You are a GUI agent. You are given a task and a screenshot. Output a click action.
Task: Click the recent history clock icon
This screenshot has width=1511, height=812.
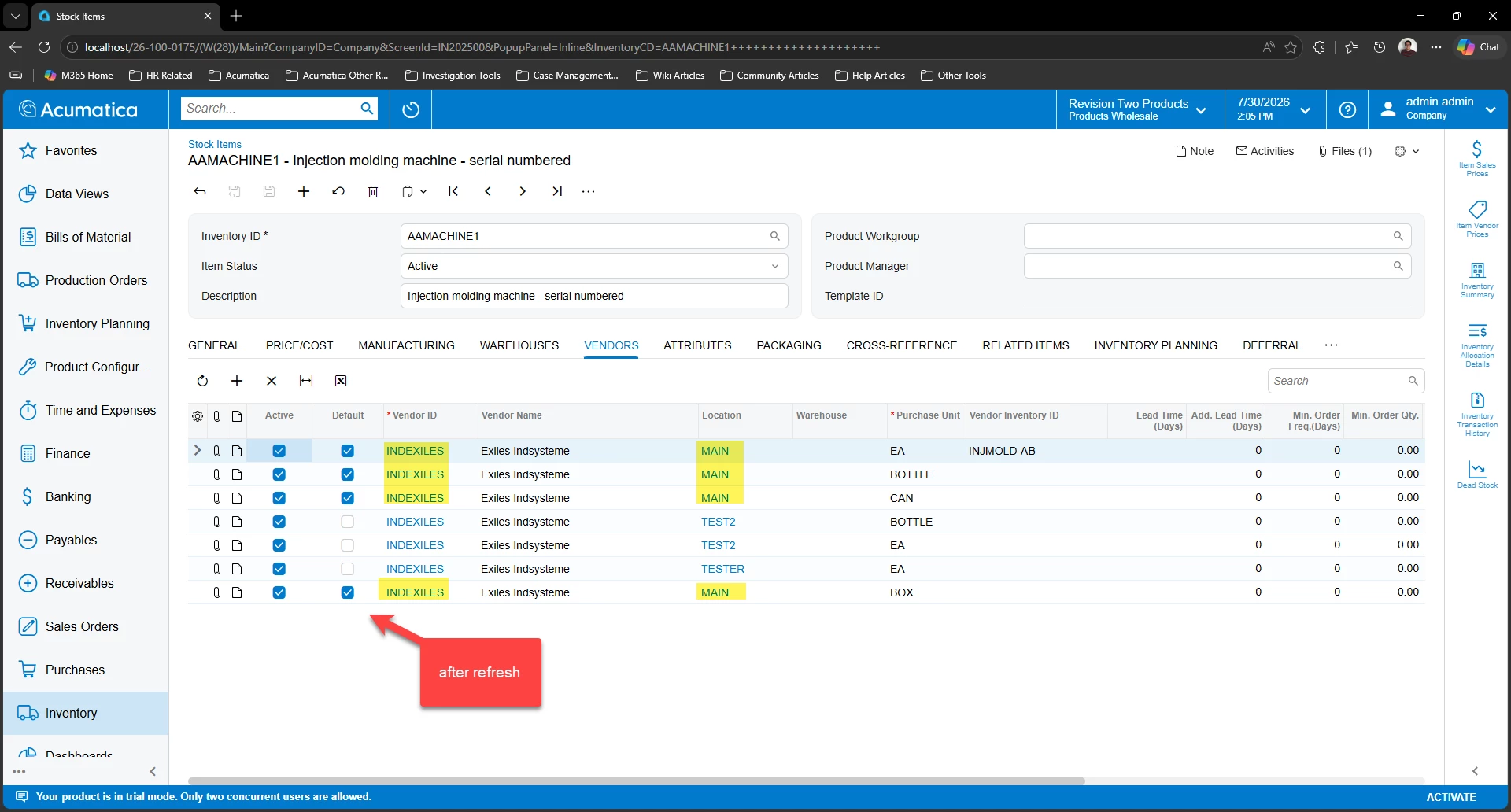pyautogui.click(x=411, y=109)
